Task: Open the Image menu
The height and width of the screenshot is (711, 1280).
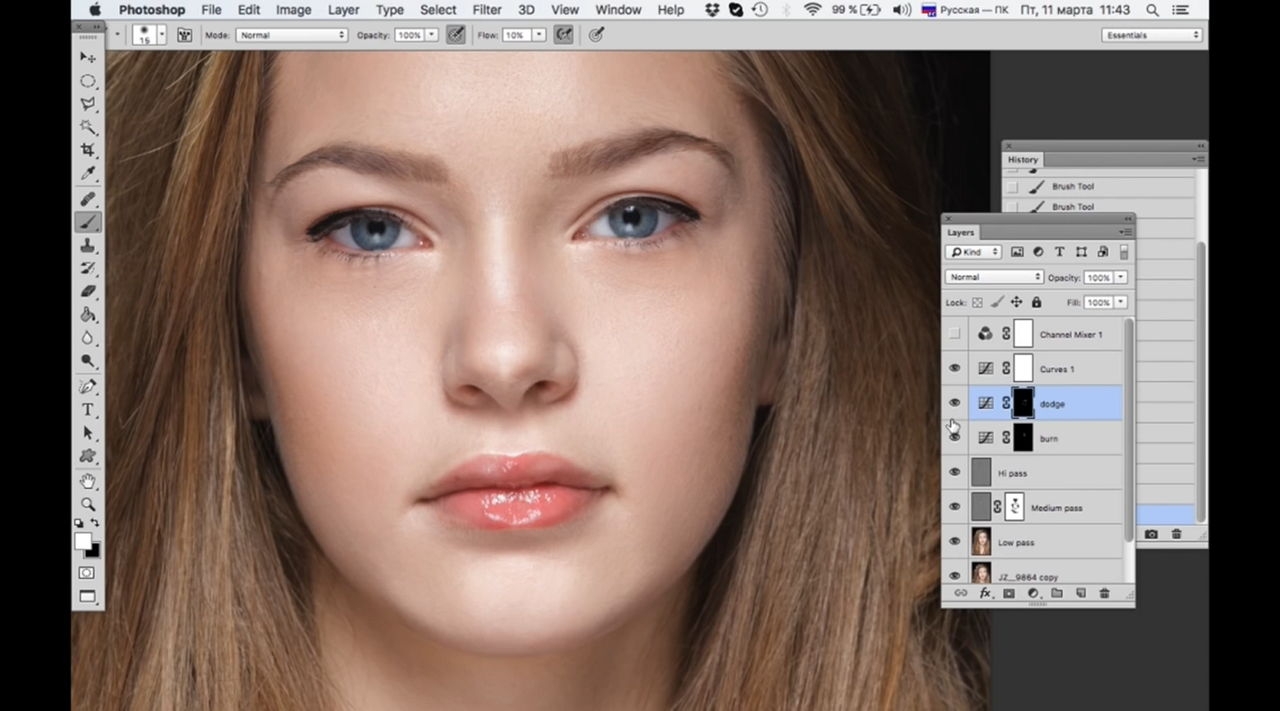Action: (x=293, y=10)
